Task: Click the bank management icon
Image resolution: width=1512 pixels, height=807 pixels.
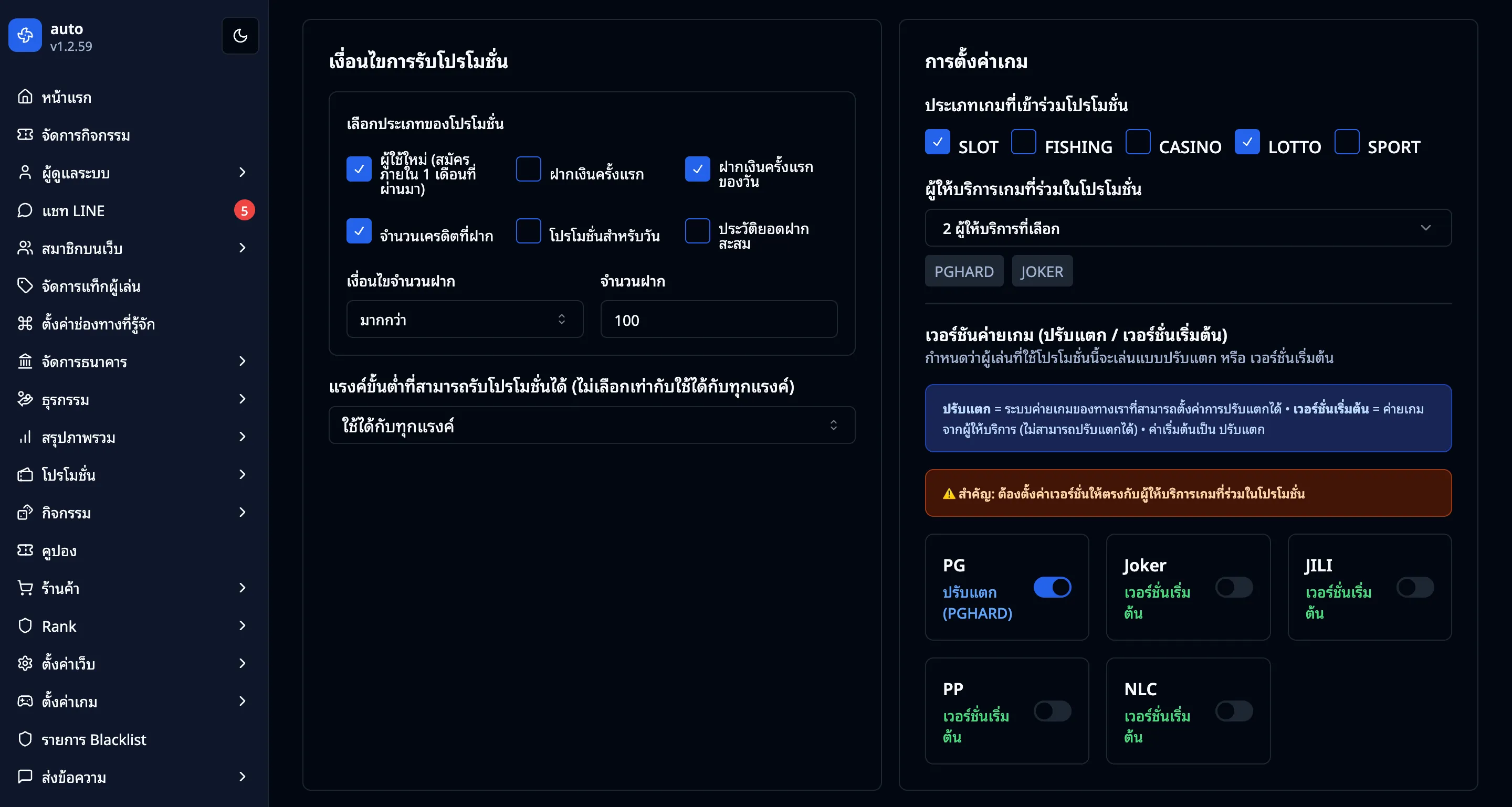Action: tap(25, 362)
